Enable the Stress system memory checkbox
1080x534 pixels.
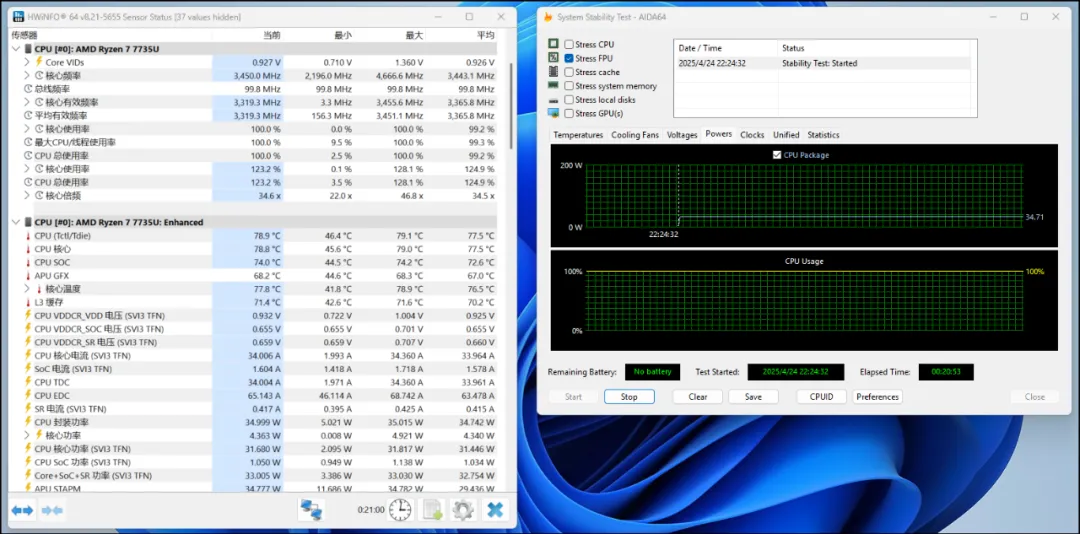(x=569, y=85)
